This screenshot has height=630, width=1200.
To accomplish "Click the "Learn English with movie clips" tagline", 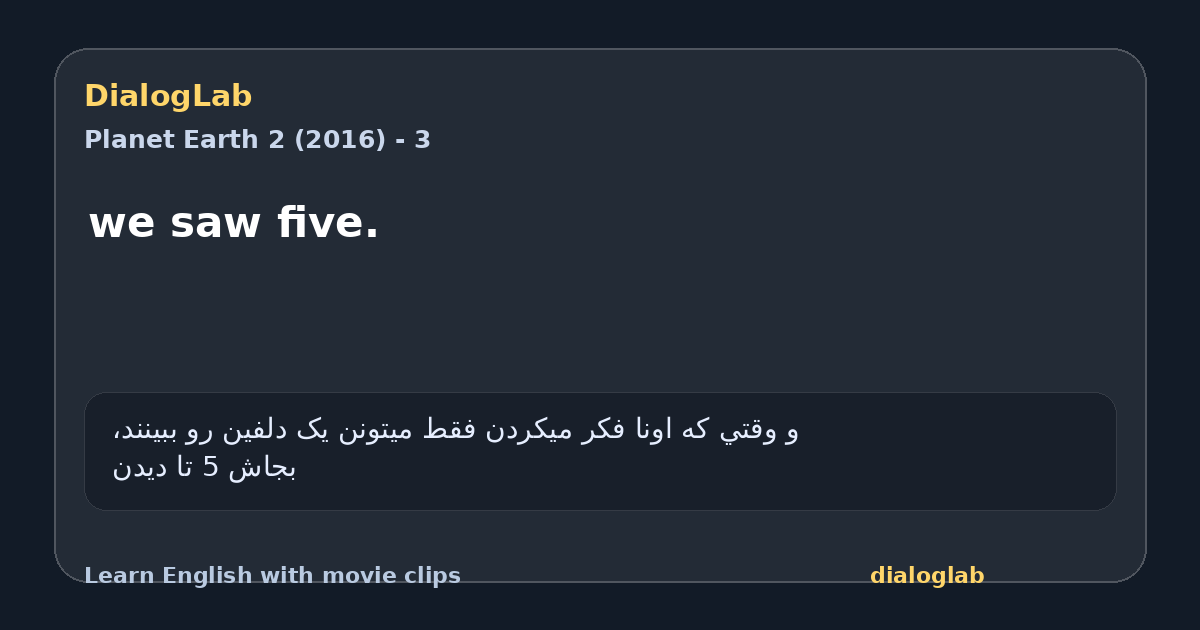I will (x=272, y=576).
